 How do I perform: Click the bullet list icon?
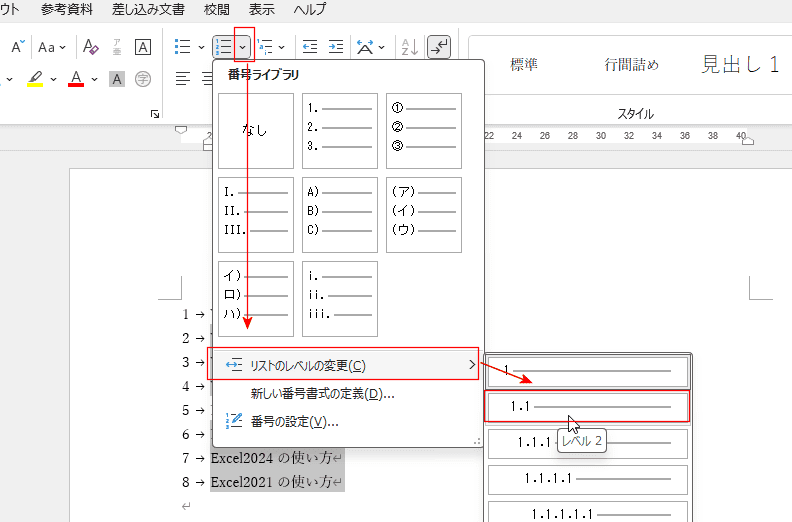pyautogui.click(x=182, y=47)
